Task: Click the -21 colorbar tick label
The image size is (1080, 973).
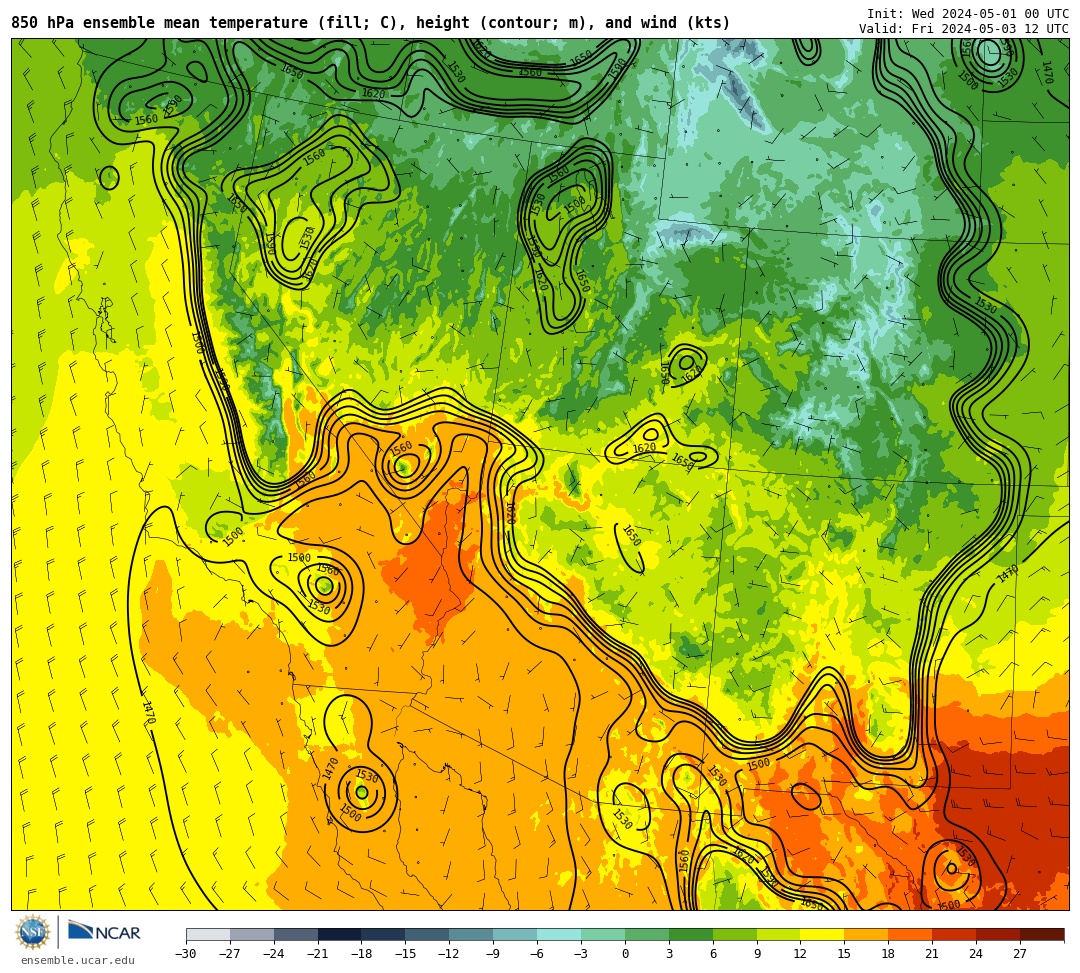Action: (x=318, y=954)
